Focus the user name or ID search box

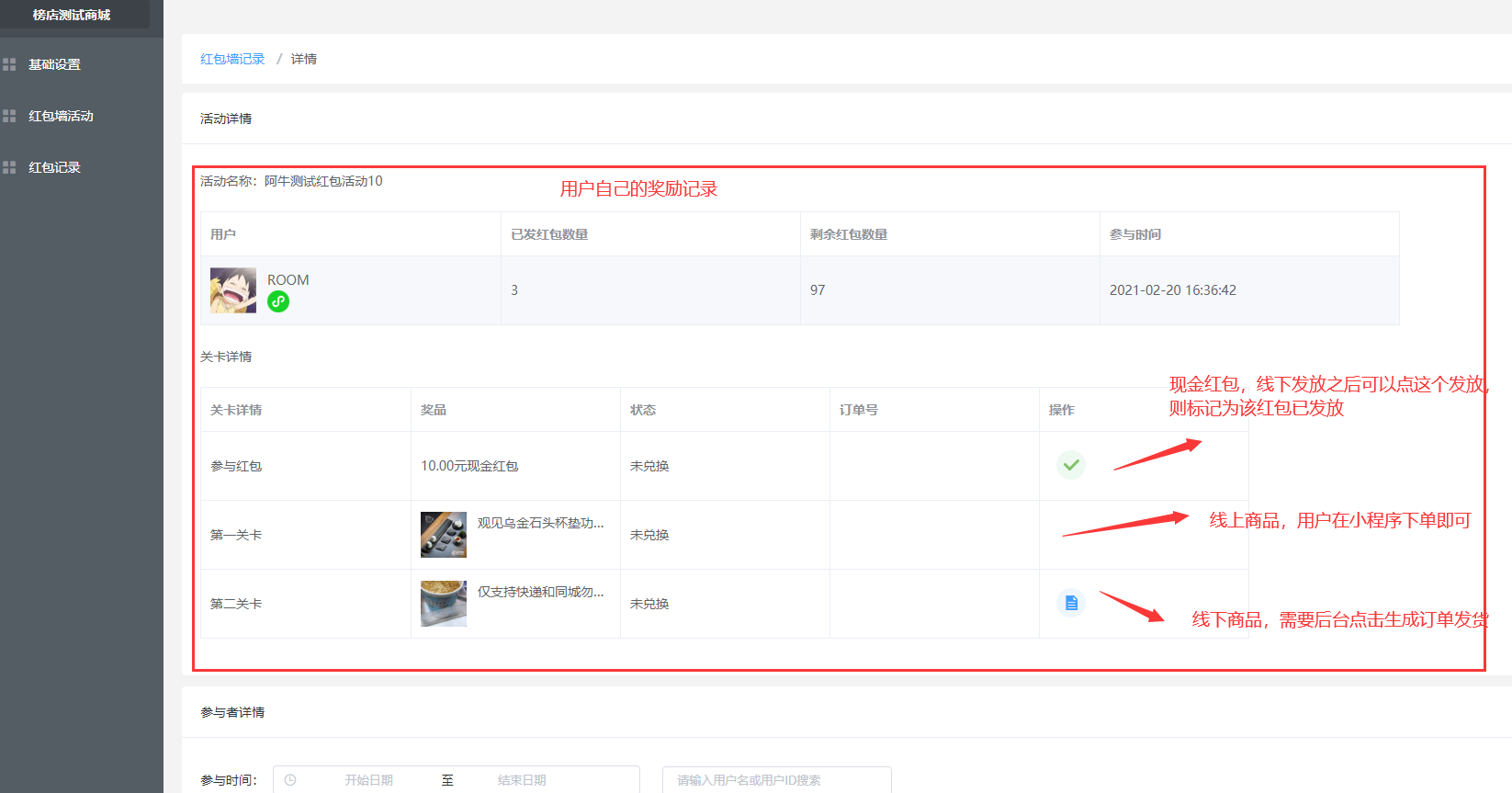tap(776, 780)
